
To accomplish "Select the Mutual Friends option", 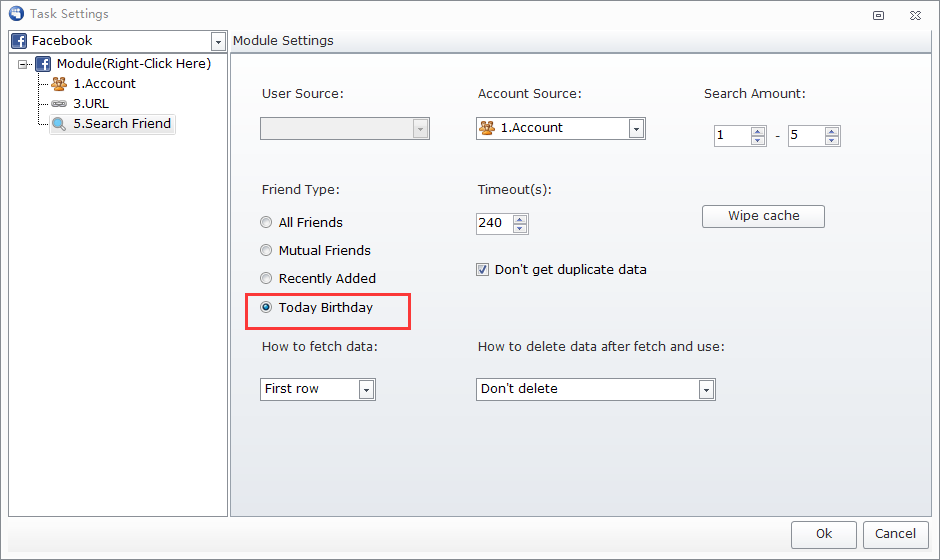I will point(266,250).
